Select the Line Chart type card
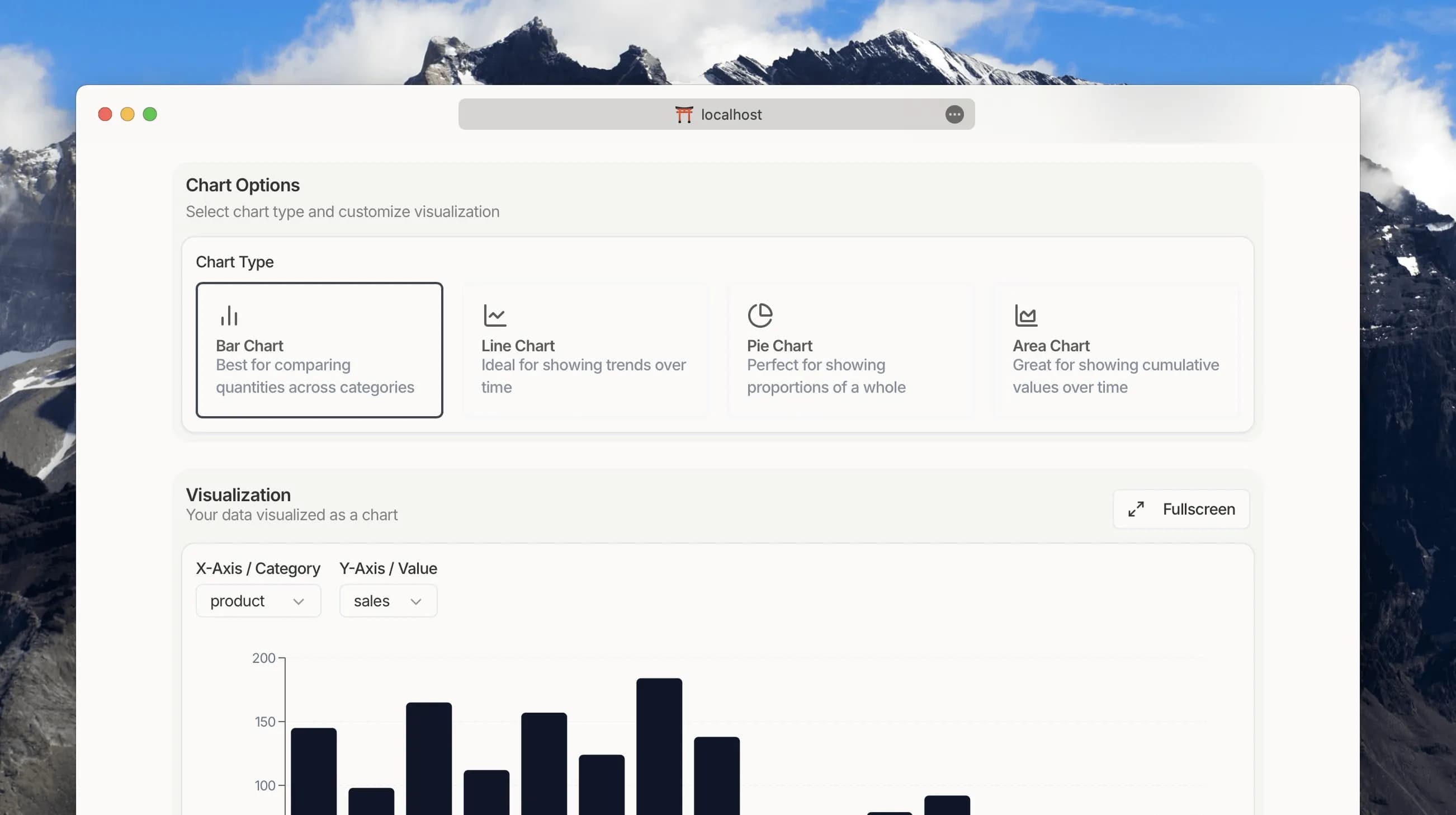 click(x=585, y=350)
